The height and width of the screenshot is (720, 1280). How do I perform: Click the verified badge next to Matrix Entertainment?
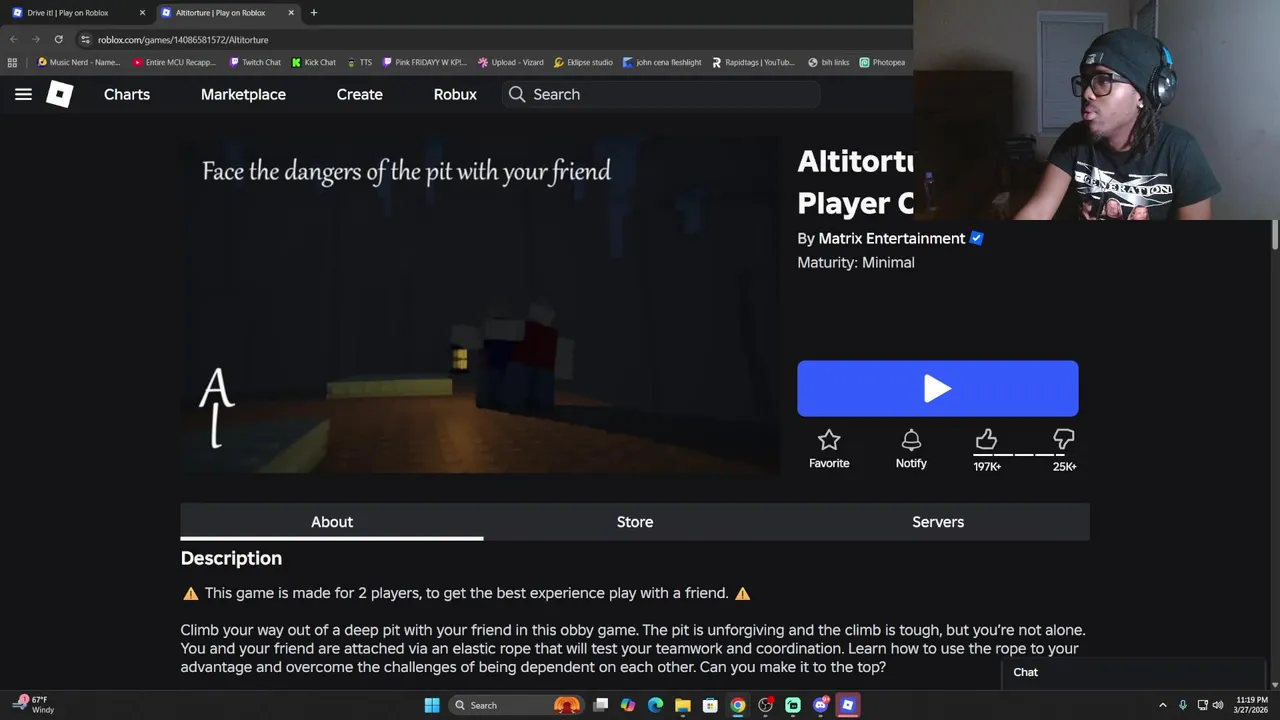(977, 238)
